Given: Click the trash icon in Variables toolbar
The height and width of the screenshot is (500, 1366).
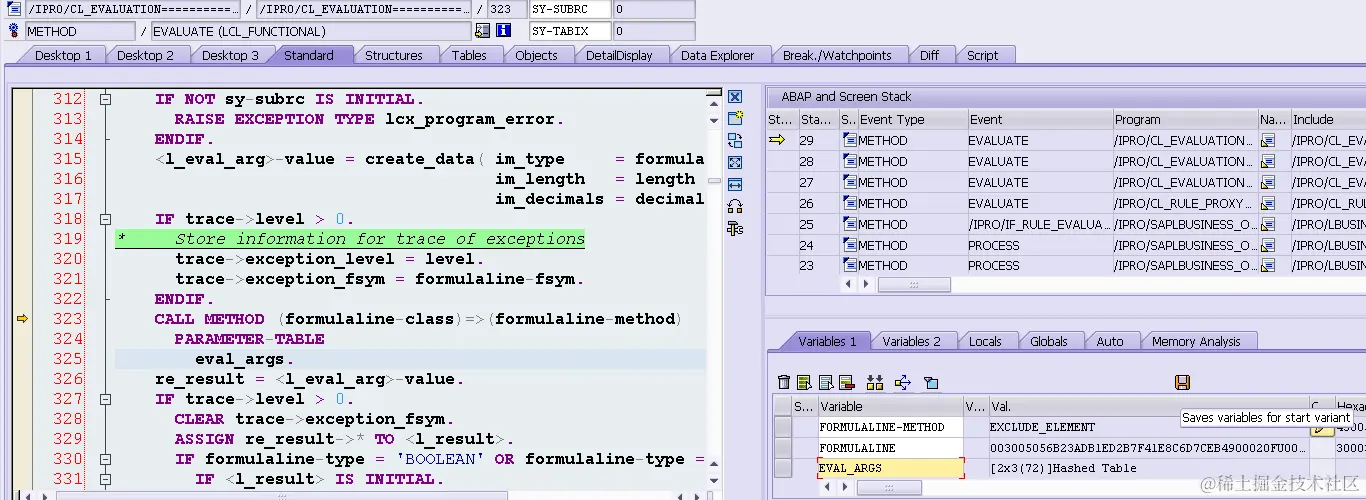Looking at the screenshot, I should tap(784, 382).
